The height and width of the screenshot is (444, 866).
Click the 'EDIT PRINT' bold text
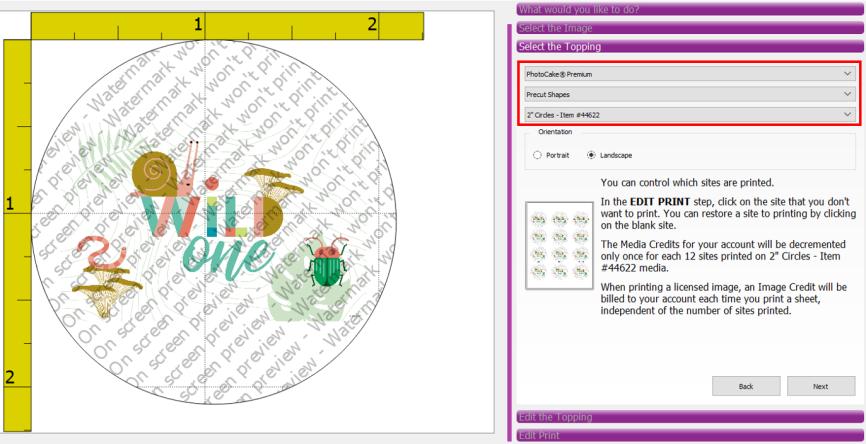click(659, 202)
